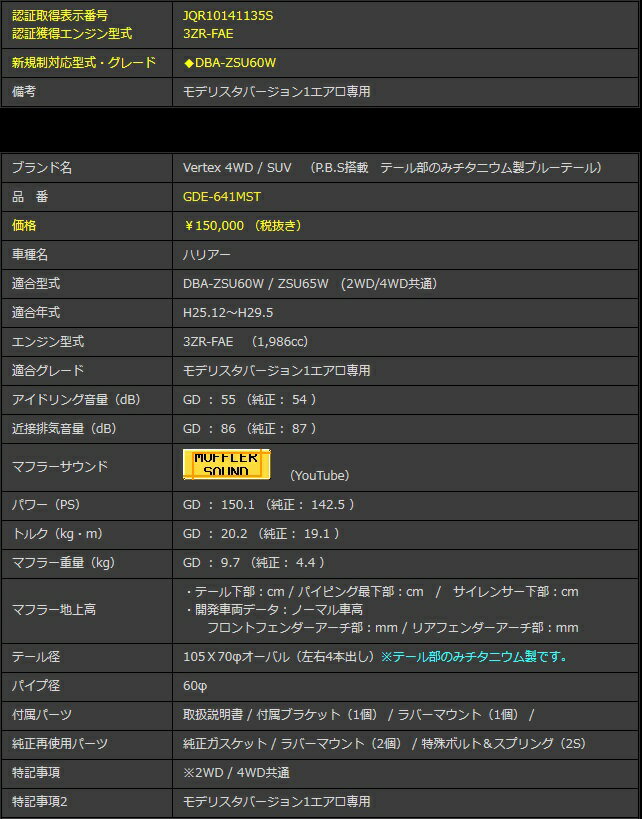This screenshot has width=642, height=819.
Task: Click the blue ※テール部のみチタニウム製です note
Action: tap(474, 657)
